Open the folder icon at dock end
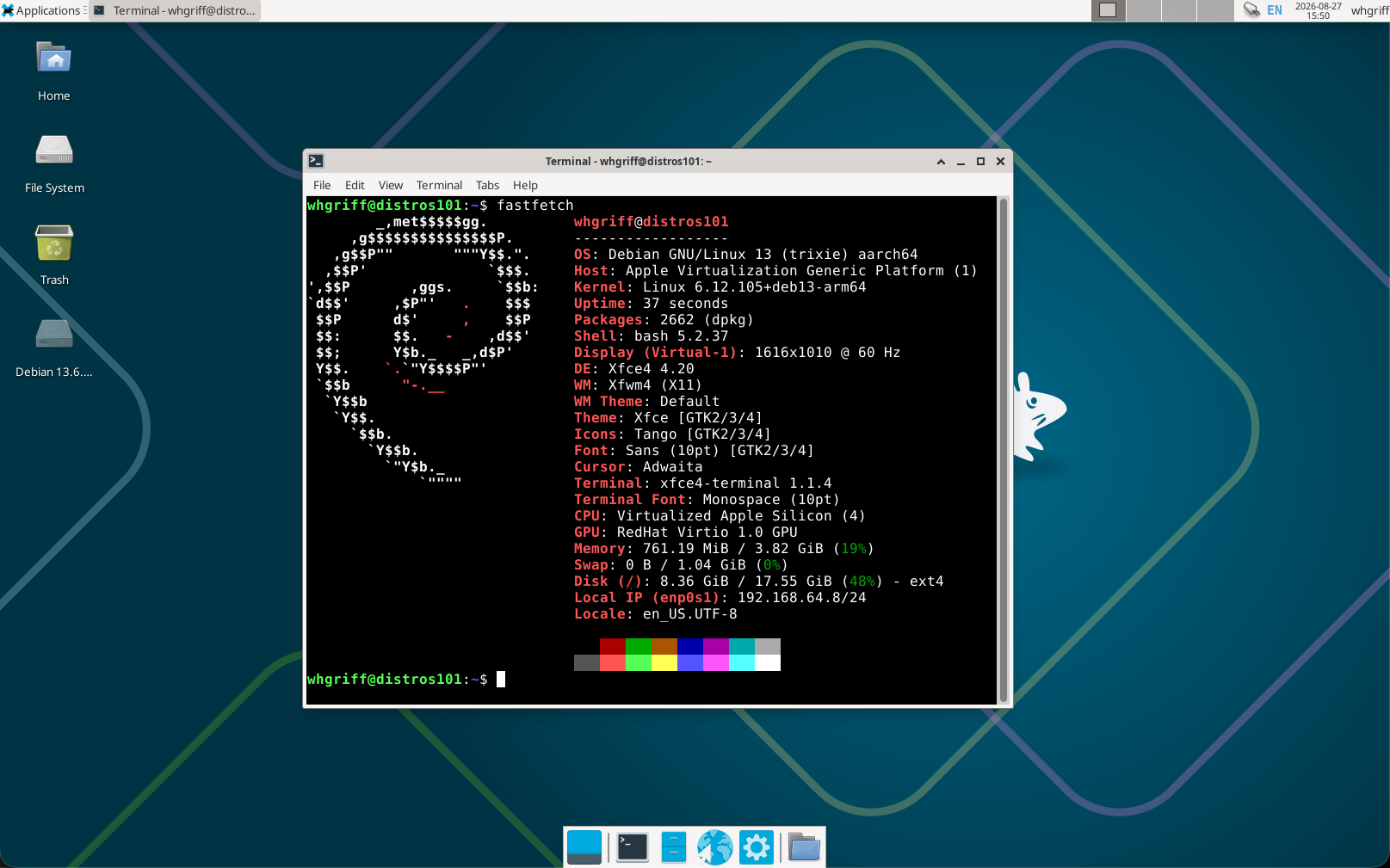The height and width of the screenshot is (868, 1390). (805, 847)
